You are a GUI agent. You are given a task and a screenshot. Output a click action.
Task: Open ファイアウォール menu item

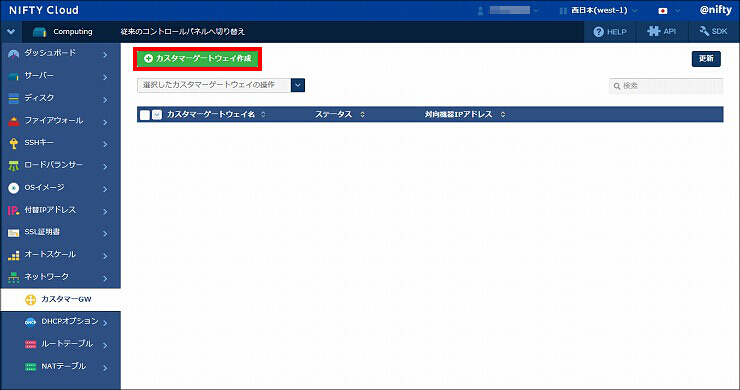coord(60,121)
